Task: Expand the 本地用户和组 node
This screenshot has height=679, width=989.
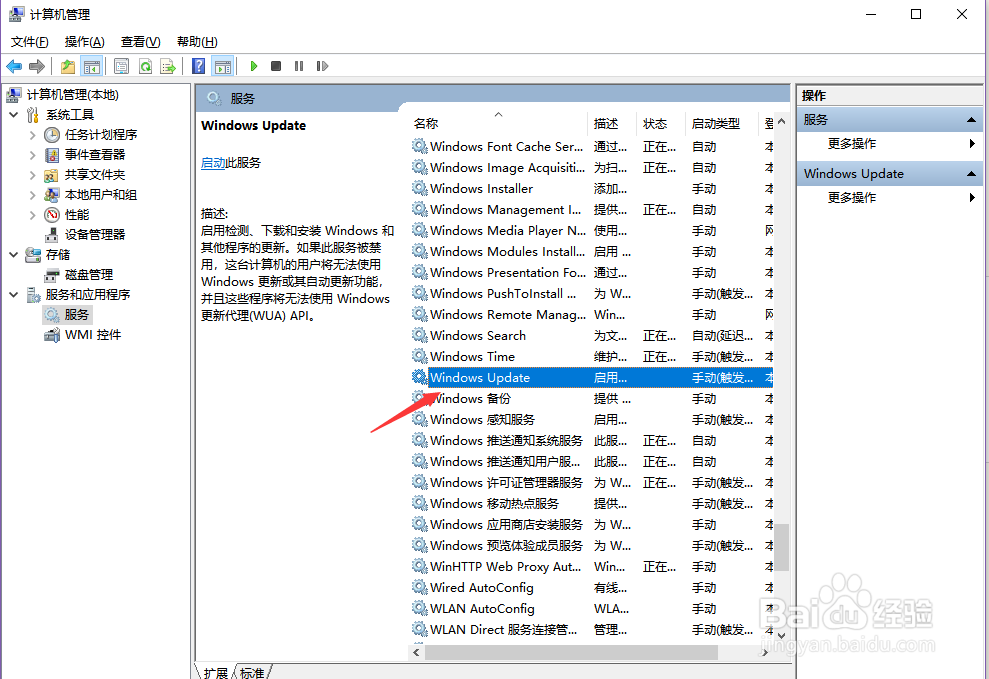Action: (x=33, y=195)
